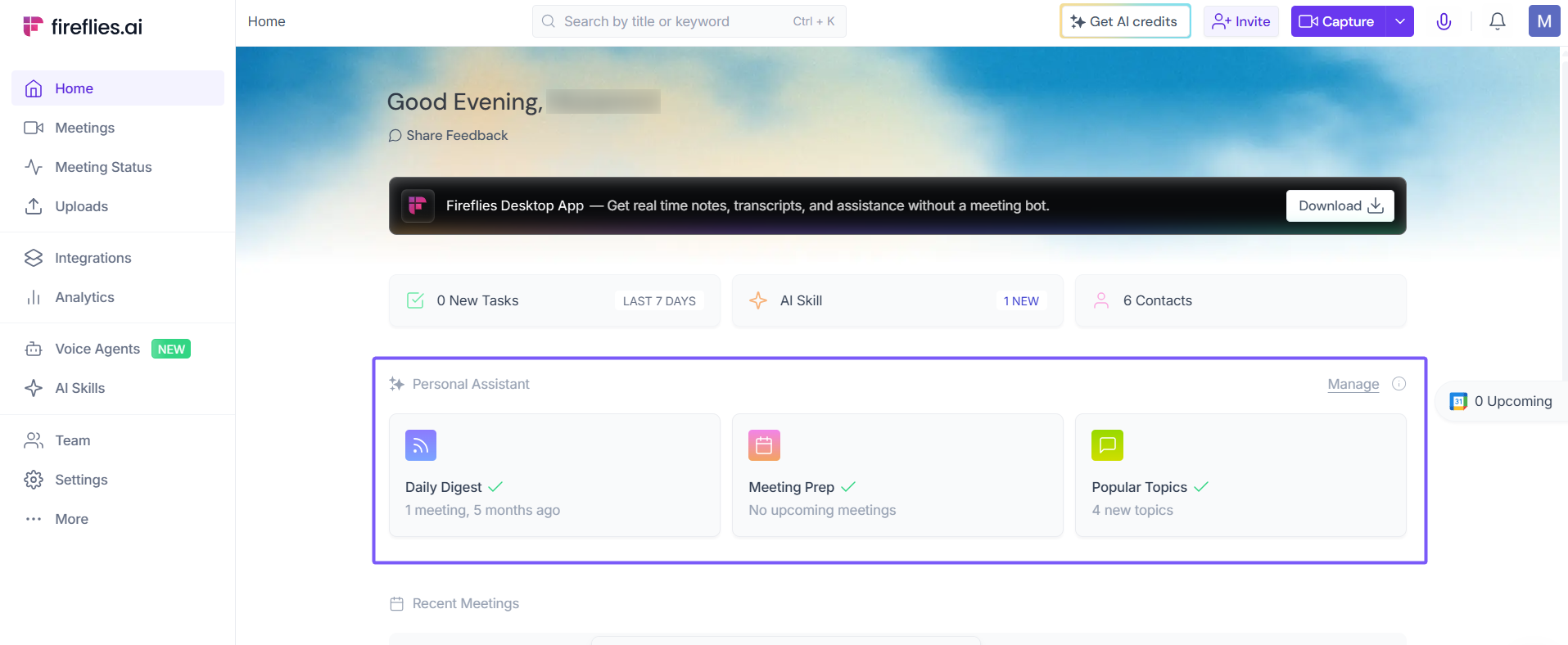The width and height of the screenshot is (1568, 645).
Task: Open the 6 Contacts card
Action: point(1240,300)
